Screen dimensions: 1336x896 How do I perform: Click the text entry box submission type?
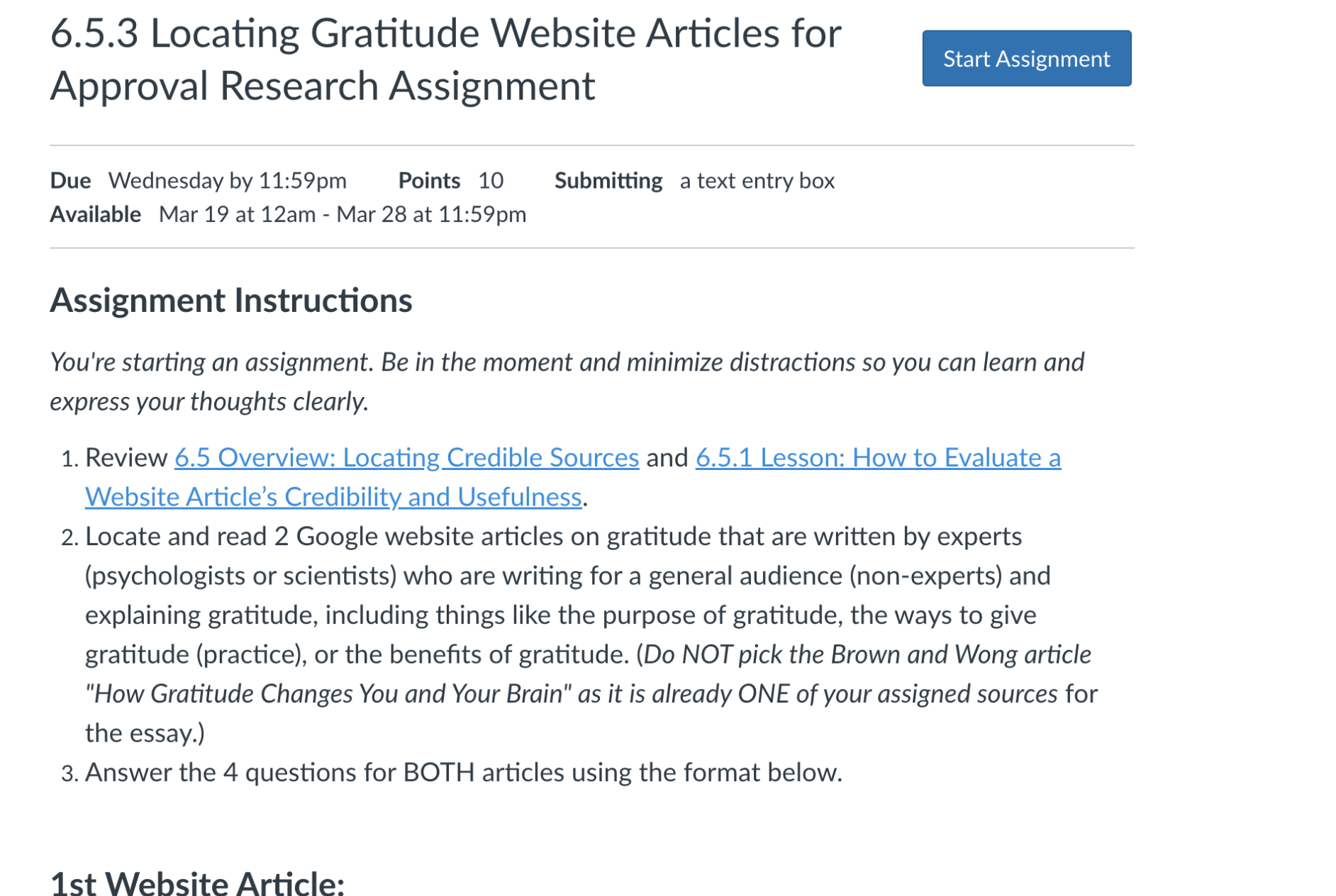(x=757, y=181)
